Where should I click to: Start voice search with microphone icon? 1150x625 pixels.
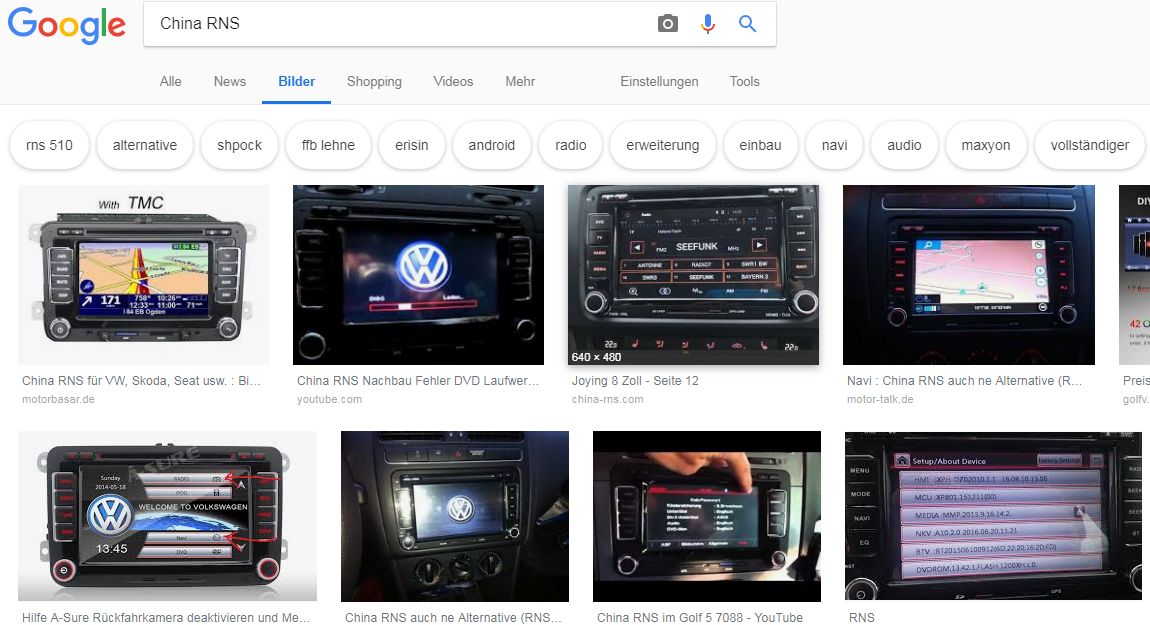click(708, 24)
